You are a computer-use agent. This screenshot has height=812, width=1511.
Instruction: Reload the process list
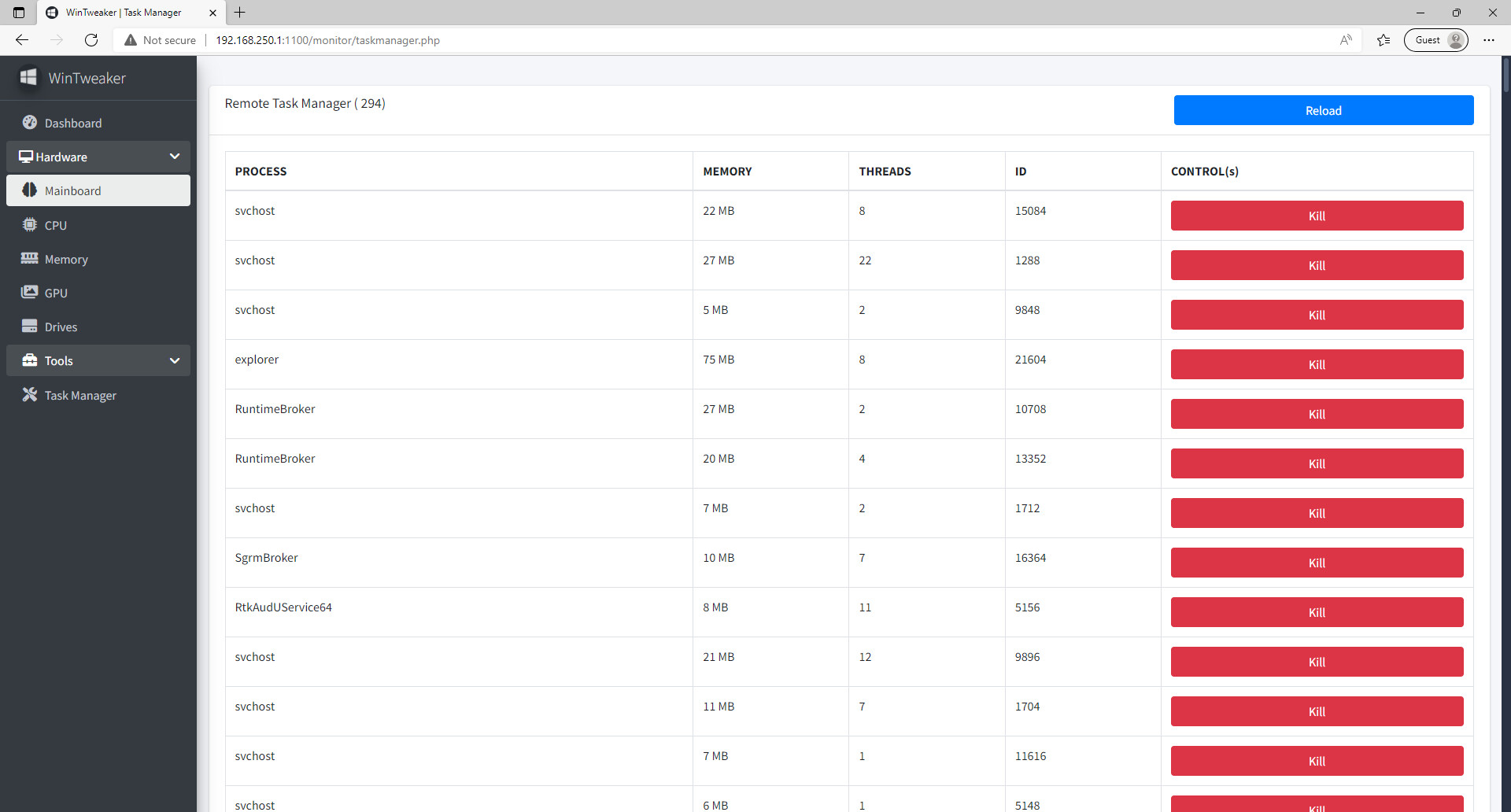1323,110
